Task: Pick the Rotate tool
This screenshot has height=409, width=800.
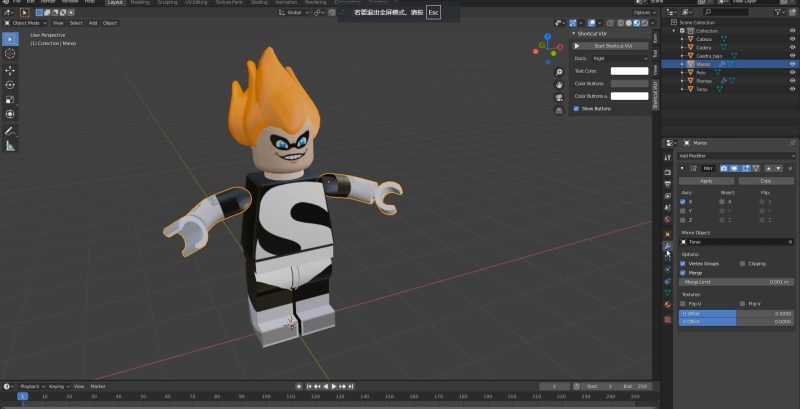Action: tap(10, 85)
